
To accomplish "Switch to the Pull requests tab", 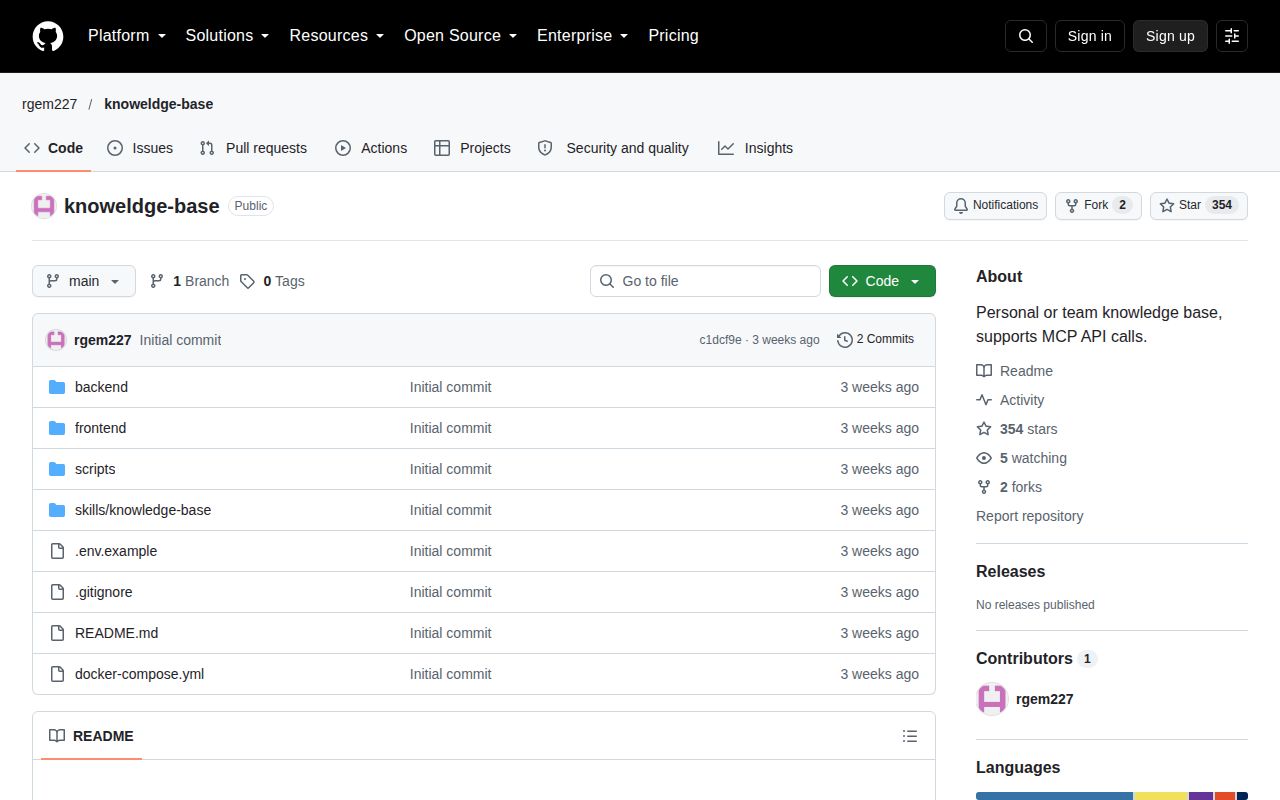I will click(x=253, y=148).
